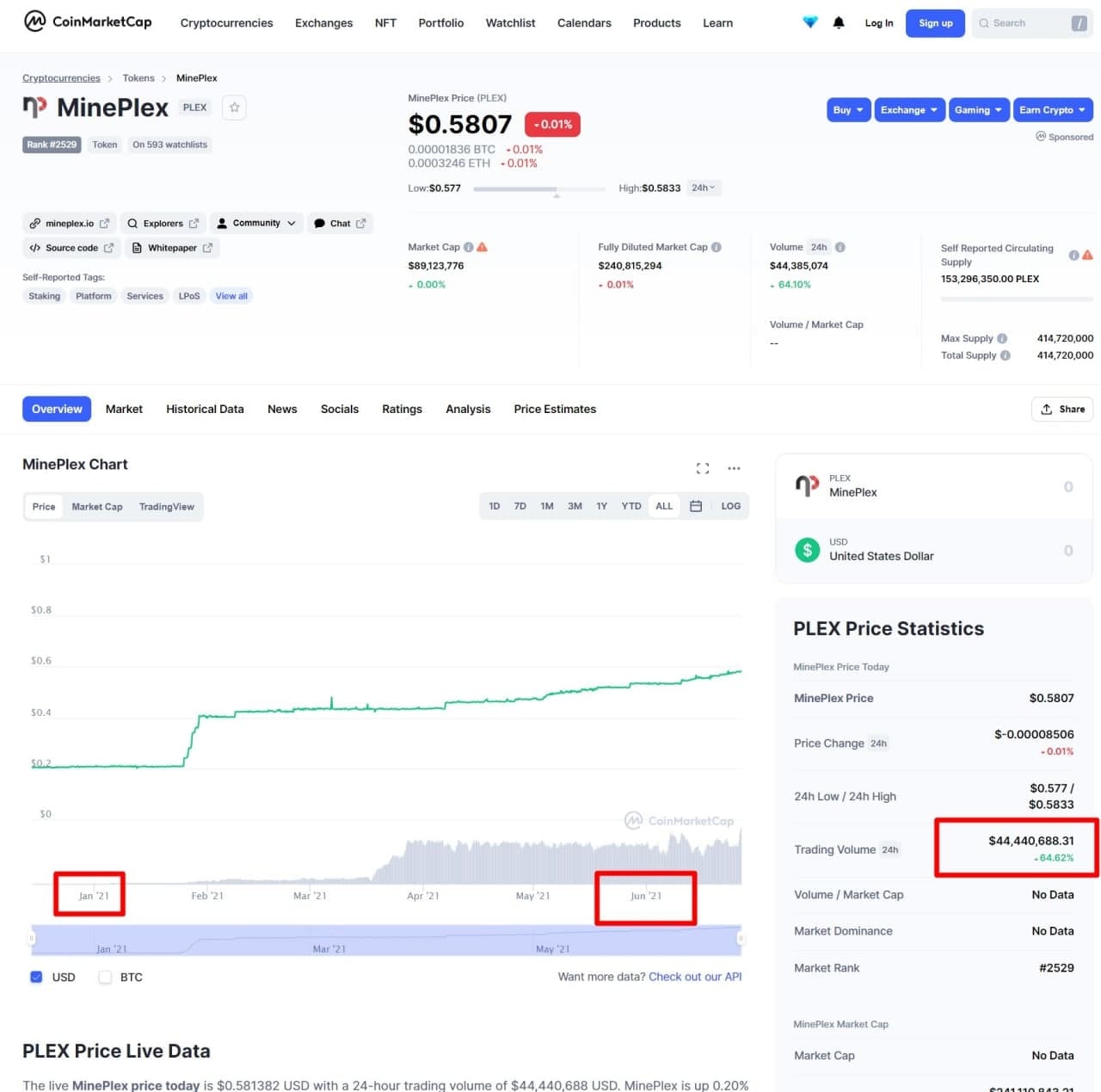The width and height of the screenshot is (1101, 1092).
Task: Click the Circulating Supply warning triangle
Action: (1087, 255)
